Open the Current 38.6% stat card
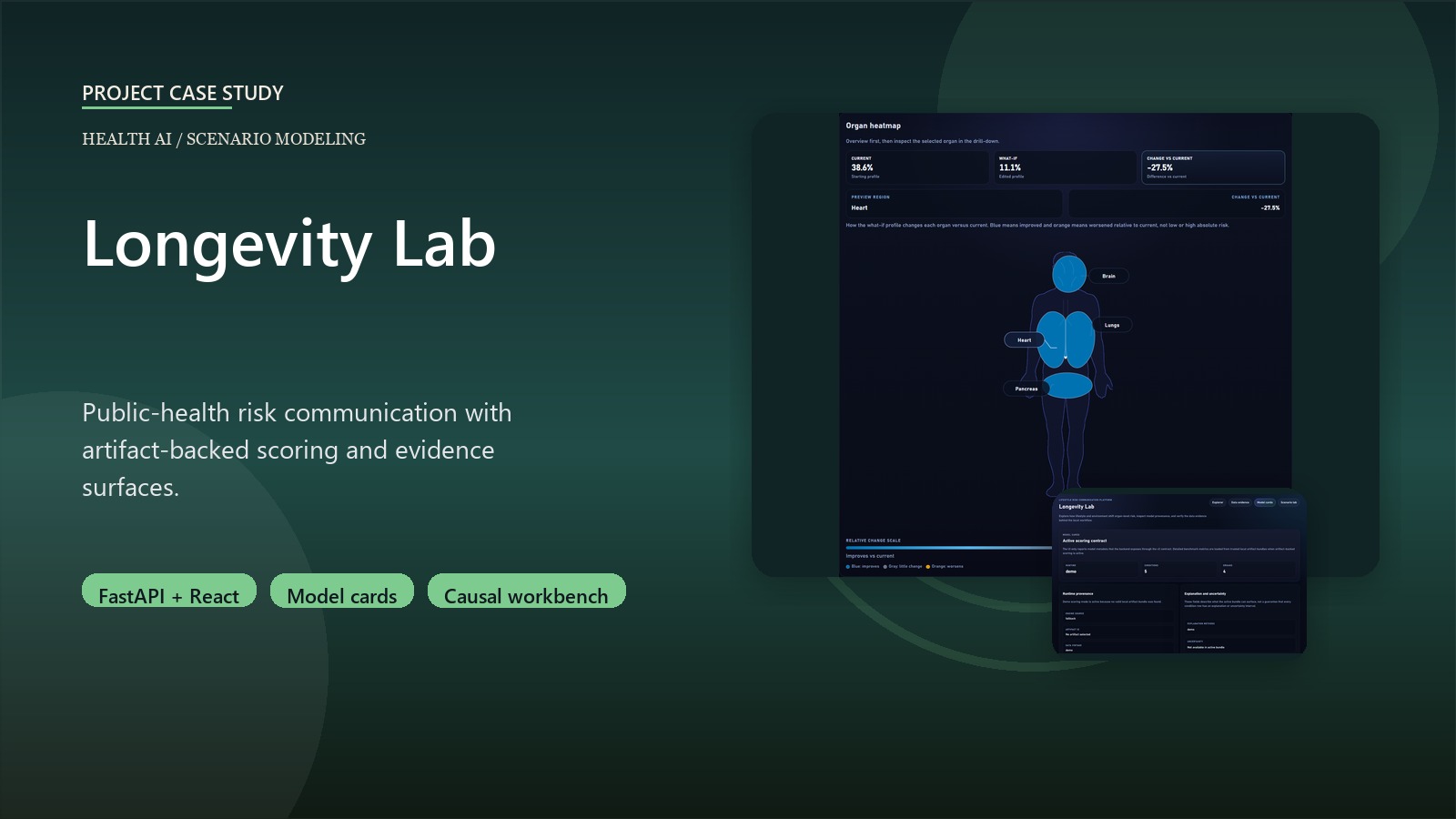 coord(916,167)
